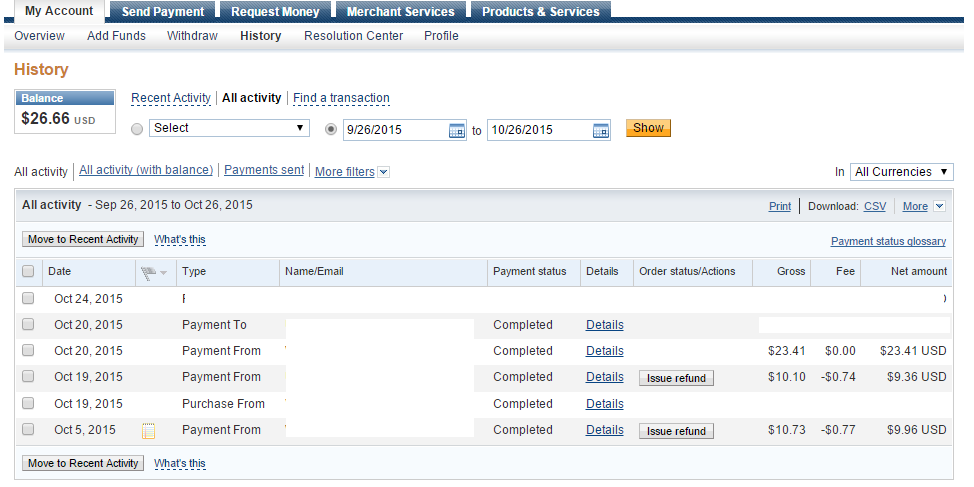The width and height of the screenshot is (974, 487).
Task: Open Details for the Oct 5 payment
Action: point(604,430)
